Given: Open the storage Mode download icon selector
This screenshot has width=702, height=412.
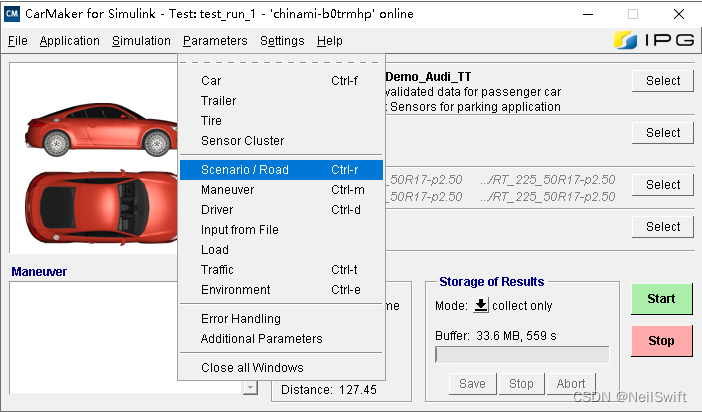Looking at the screenshot, I should pos(481,305).
